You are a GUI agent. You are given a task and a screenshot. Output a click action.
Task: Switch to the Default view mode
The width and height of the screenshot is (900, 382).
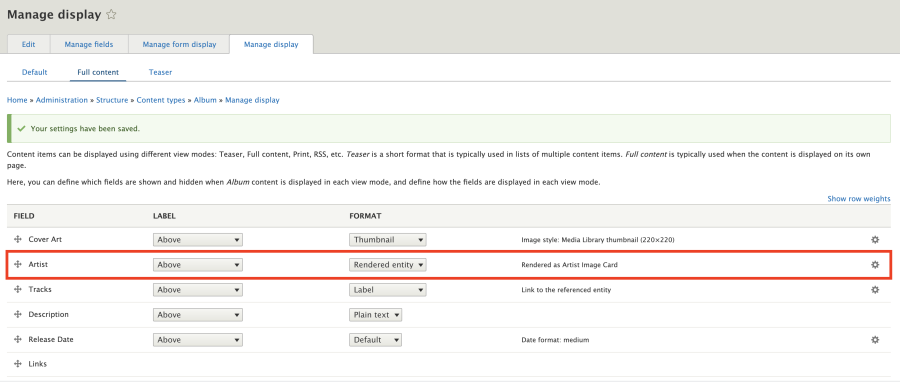tap(34, 72)
